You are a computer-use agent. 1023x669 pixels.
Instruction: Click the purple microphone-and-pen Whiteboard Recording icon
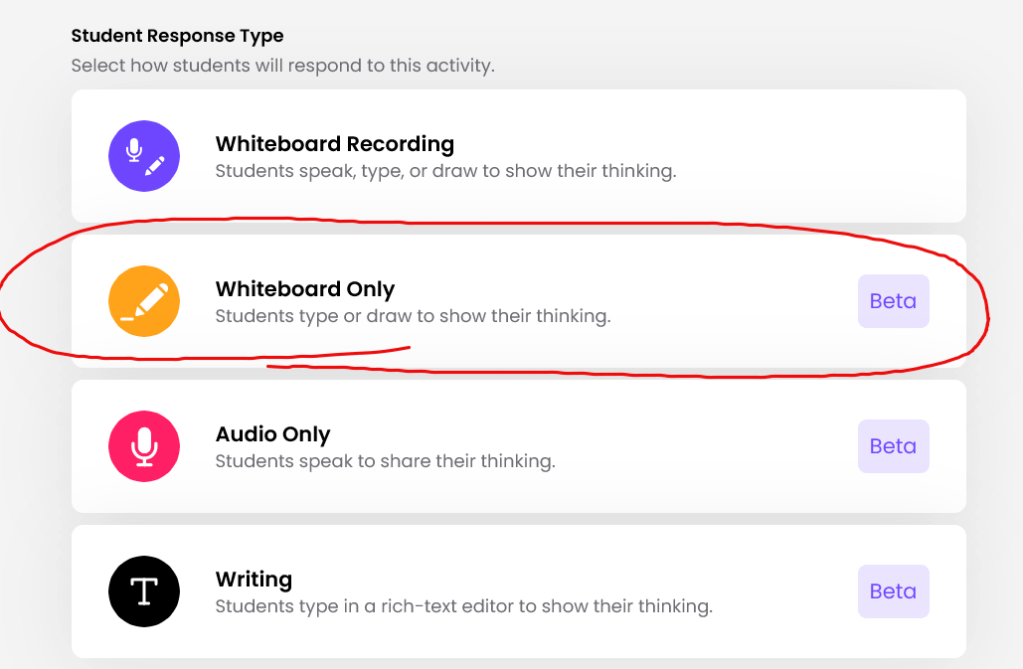pos(144,156)
